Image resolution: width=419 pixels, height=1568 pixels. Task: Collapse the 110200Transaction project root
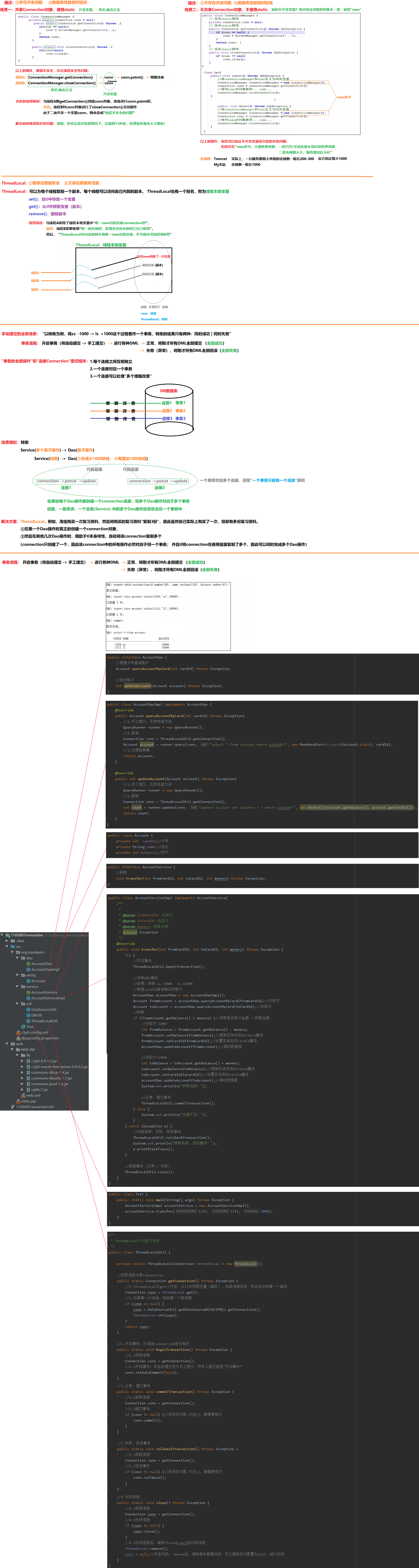point(2,935)
